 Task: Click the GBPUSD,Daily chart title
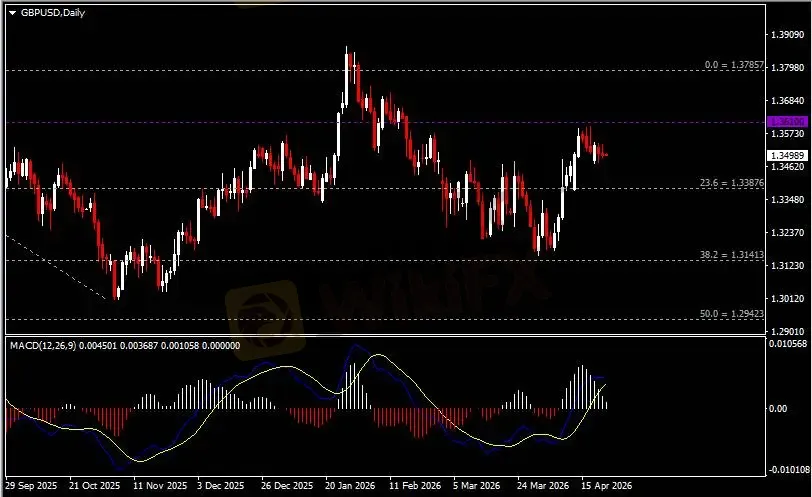point(53,12)
